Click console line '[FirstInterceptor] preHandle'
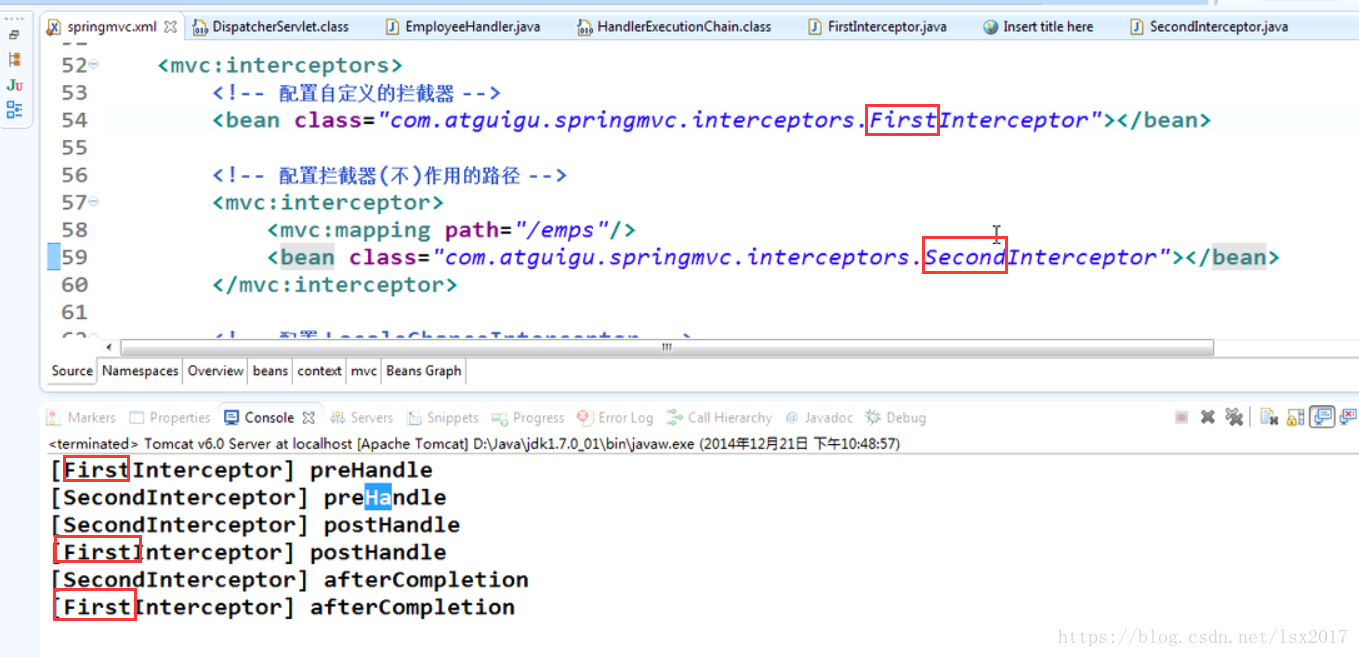The height and width of the screenshot is (657, 1359). [242, 470]
